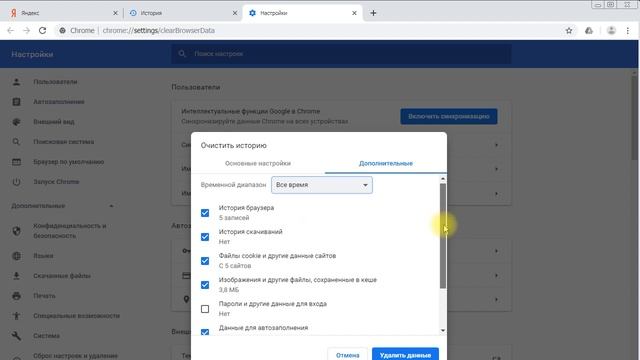
Task: Click the address bar URL
Action: 159,31
